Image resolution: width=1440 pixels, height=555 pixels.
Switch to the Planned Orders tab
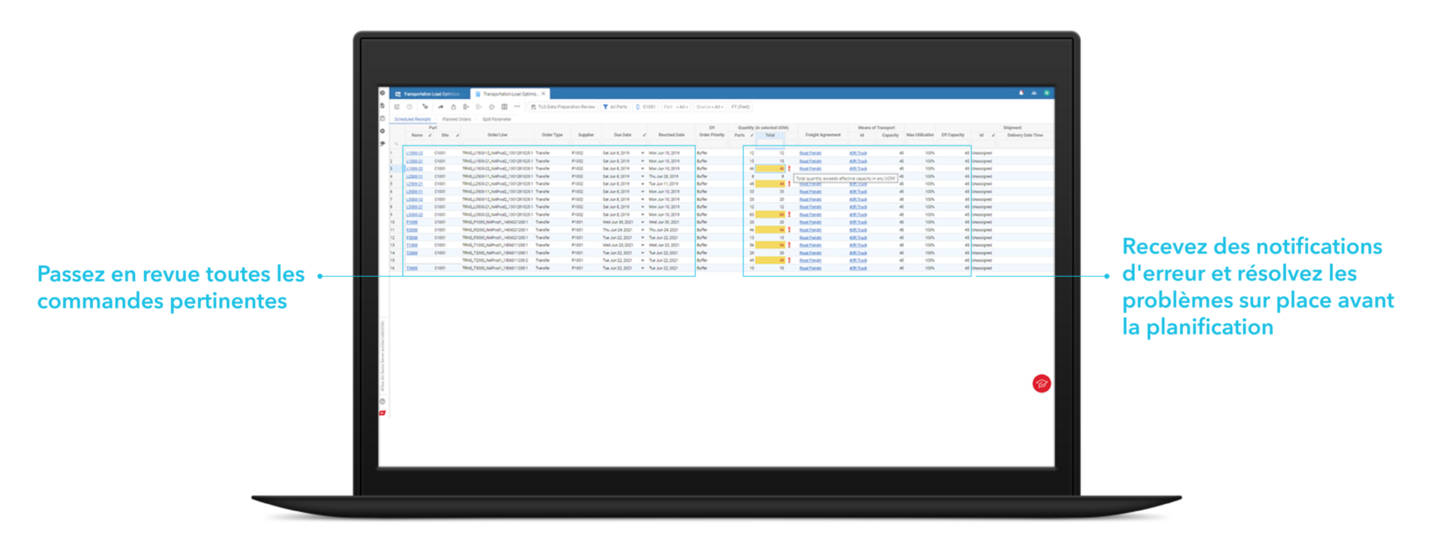(x=456, y=118)
